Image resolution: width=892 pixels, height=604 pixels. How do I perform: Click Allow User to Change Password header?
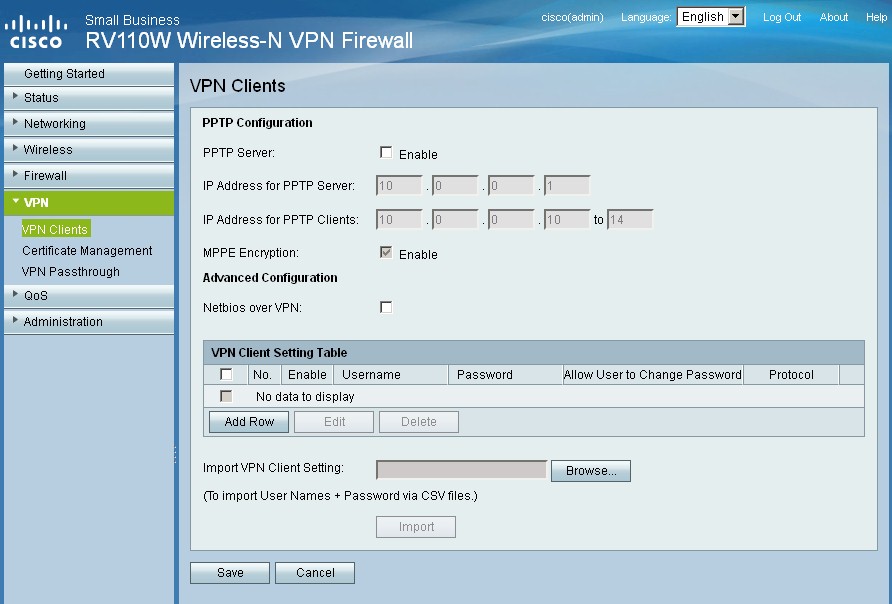(x=653, y=375)
